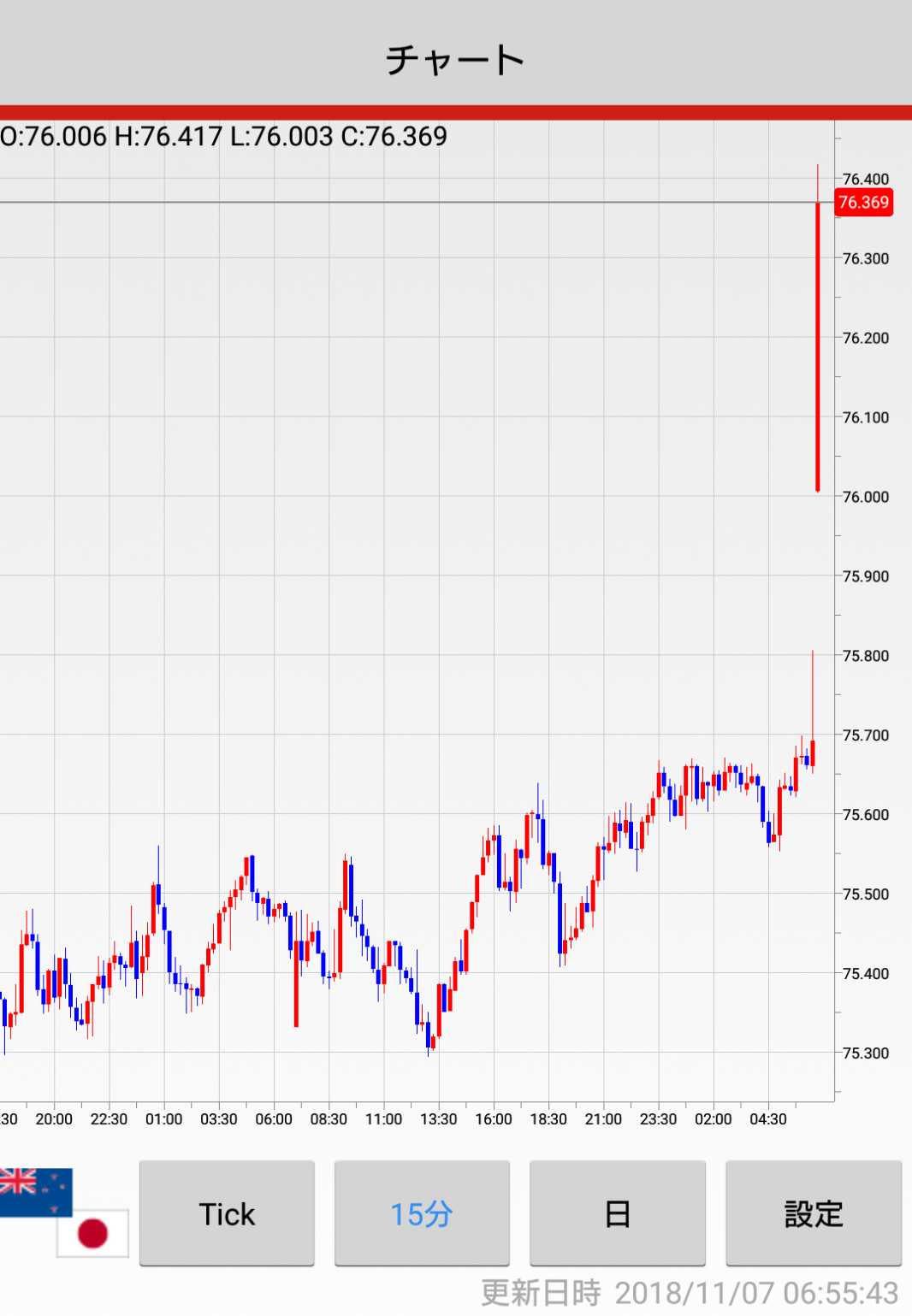
Task: Tap the O/H/L/C price readout text
Action: (224, 137)
